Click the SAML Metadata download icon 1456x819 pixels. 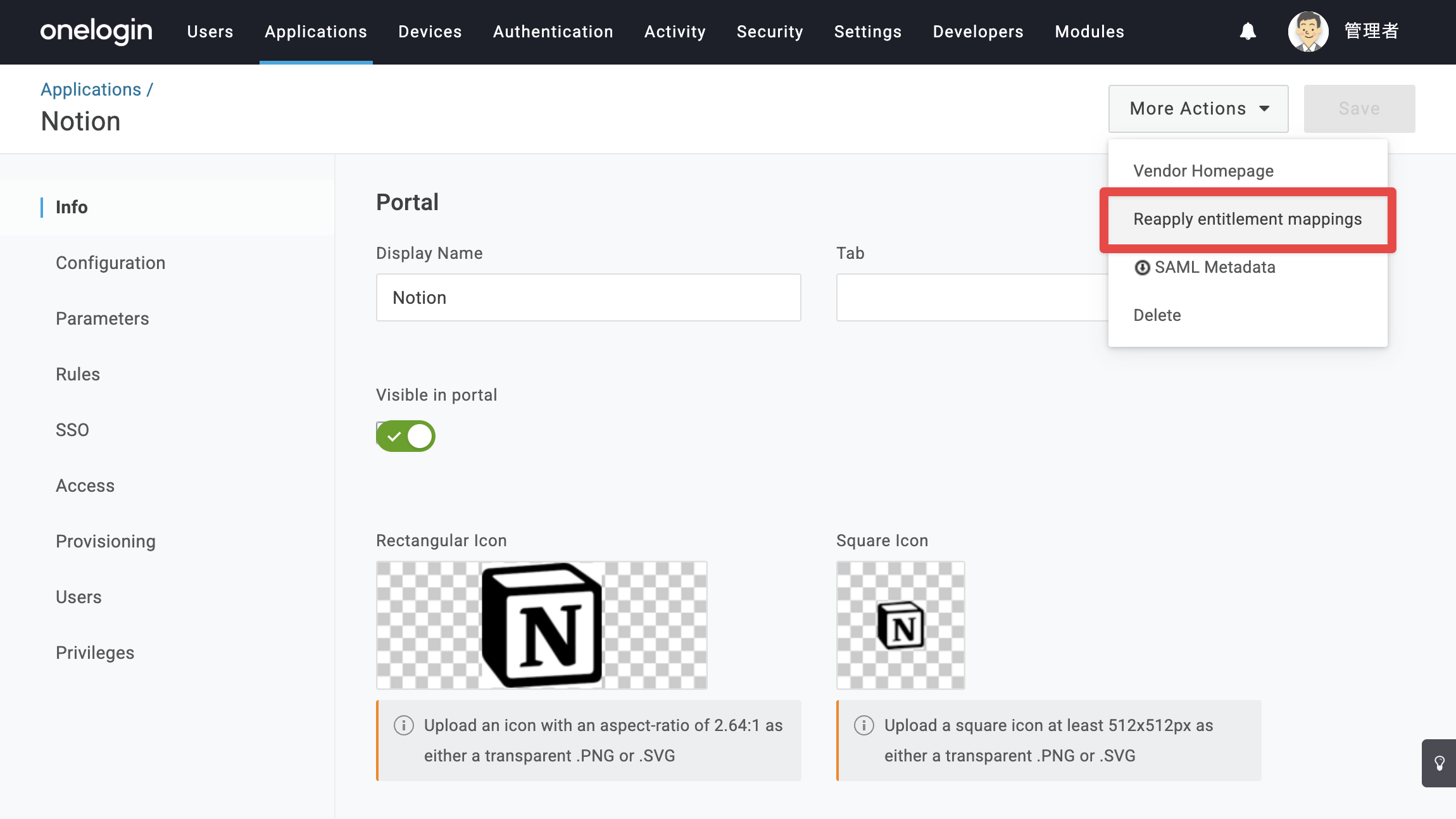point(1142,268)
